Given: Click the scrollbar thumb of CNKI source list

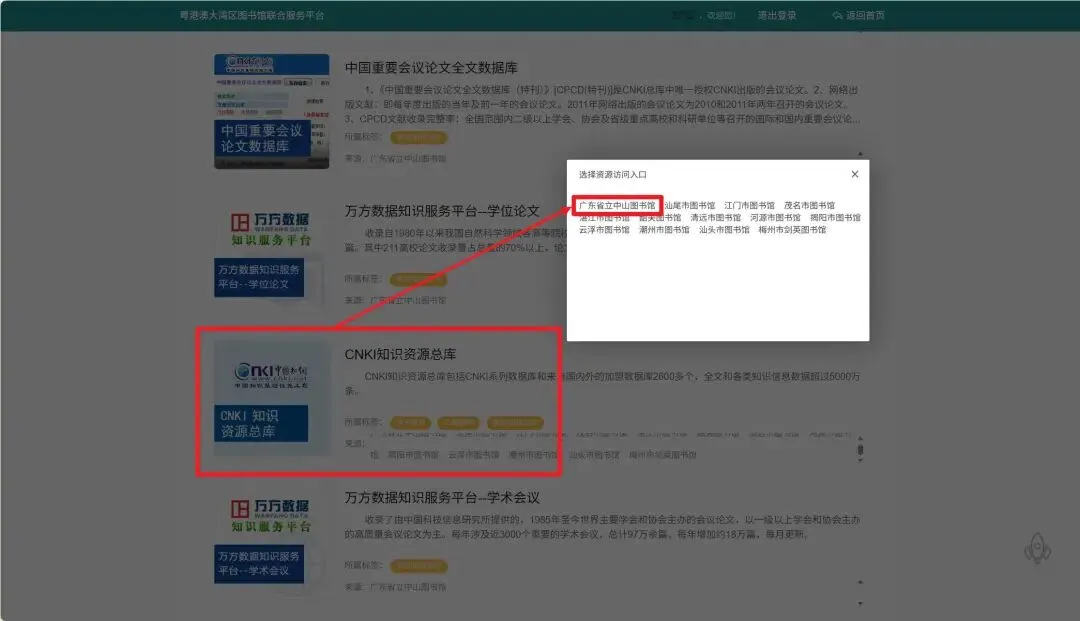Looking at the screenshot, I should [860, 450].
